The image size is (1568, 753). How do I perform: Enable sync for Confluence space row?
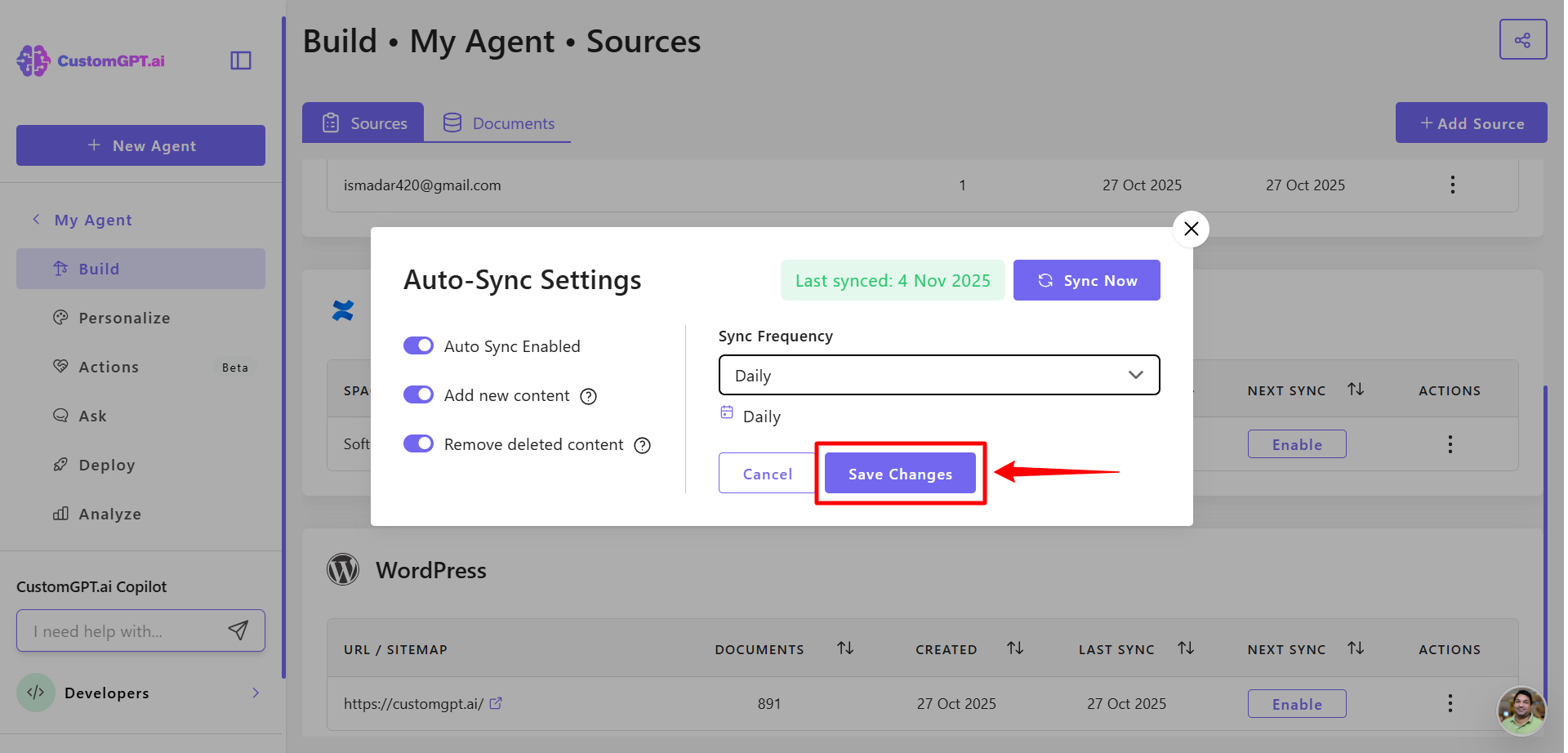click(x=1297, y=444)
